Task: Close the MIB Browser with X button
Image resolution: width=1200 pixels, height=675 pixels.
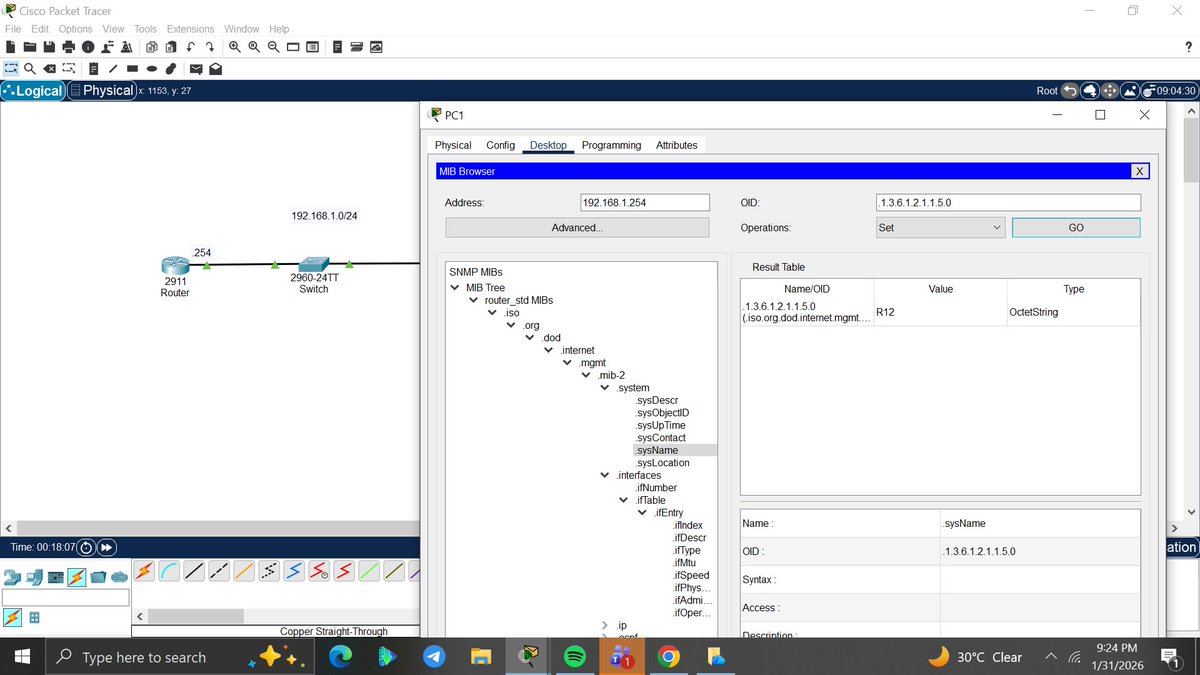Action: point(1138,171)
